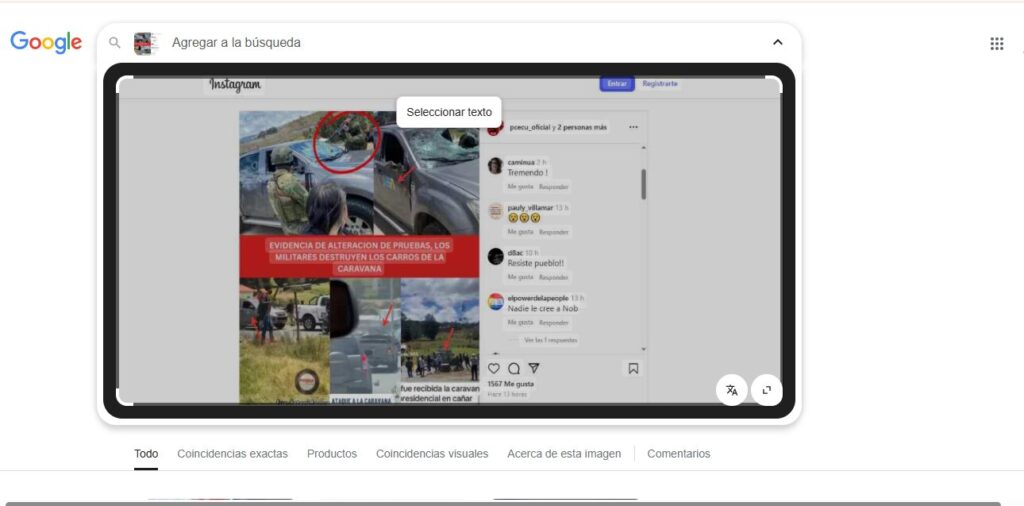This screenshot has width=1024, height=506.
Task: Switch to Coincidencias exactas tab
Action: coord(232,454)
